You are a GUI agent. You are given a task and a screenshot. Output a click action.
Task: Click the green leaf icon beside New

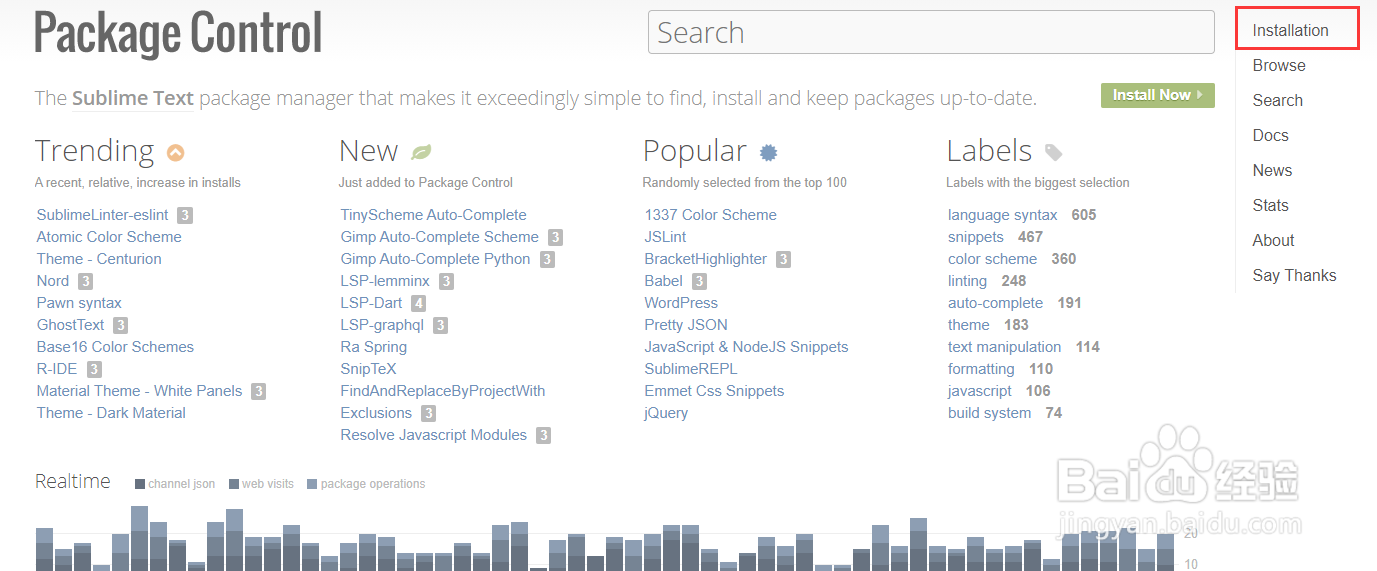click(422, 153)
